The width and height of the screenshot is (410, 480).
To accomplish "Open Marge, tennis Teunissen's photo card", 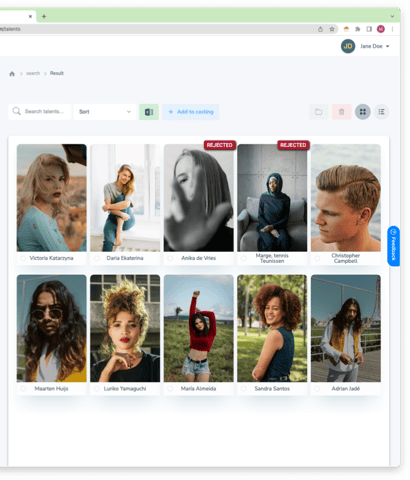I will tap(272, 198).
